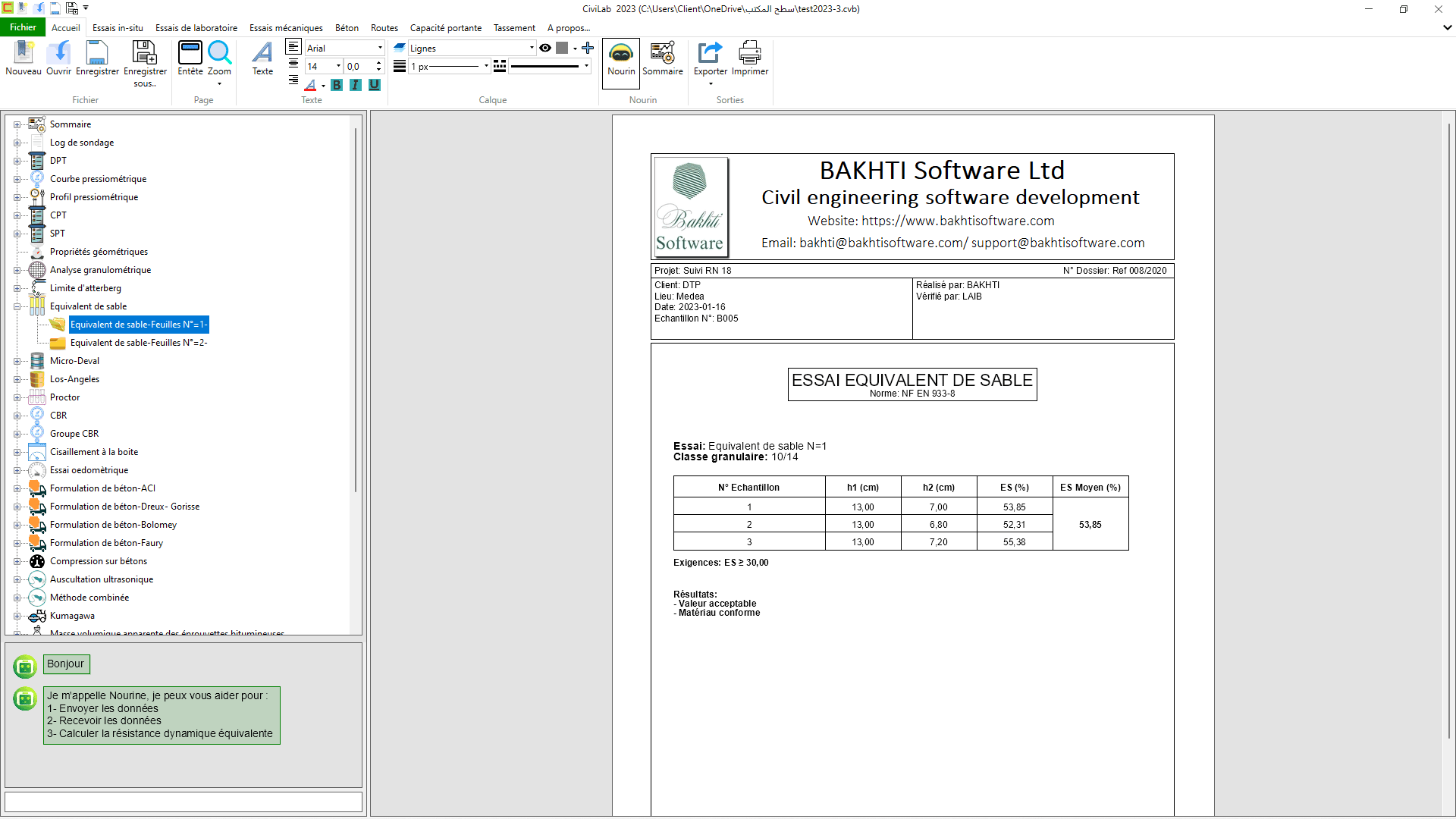
Task: Open the Capacité portante tab
Action: [x=446, y=28]
